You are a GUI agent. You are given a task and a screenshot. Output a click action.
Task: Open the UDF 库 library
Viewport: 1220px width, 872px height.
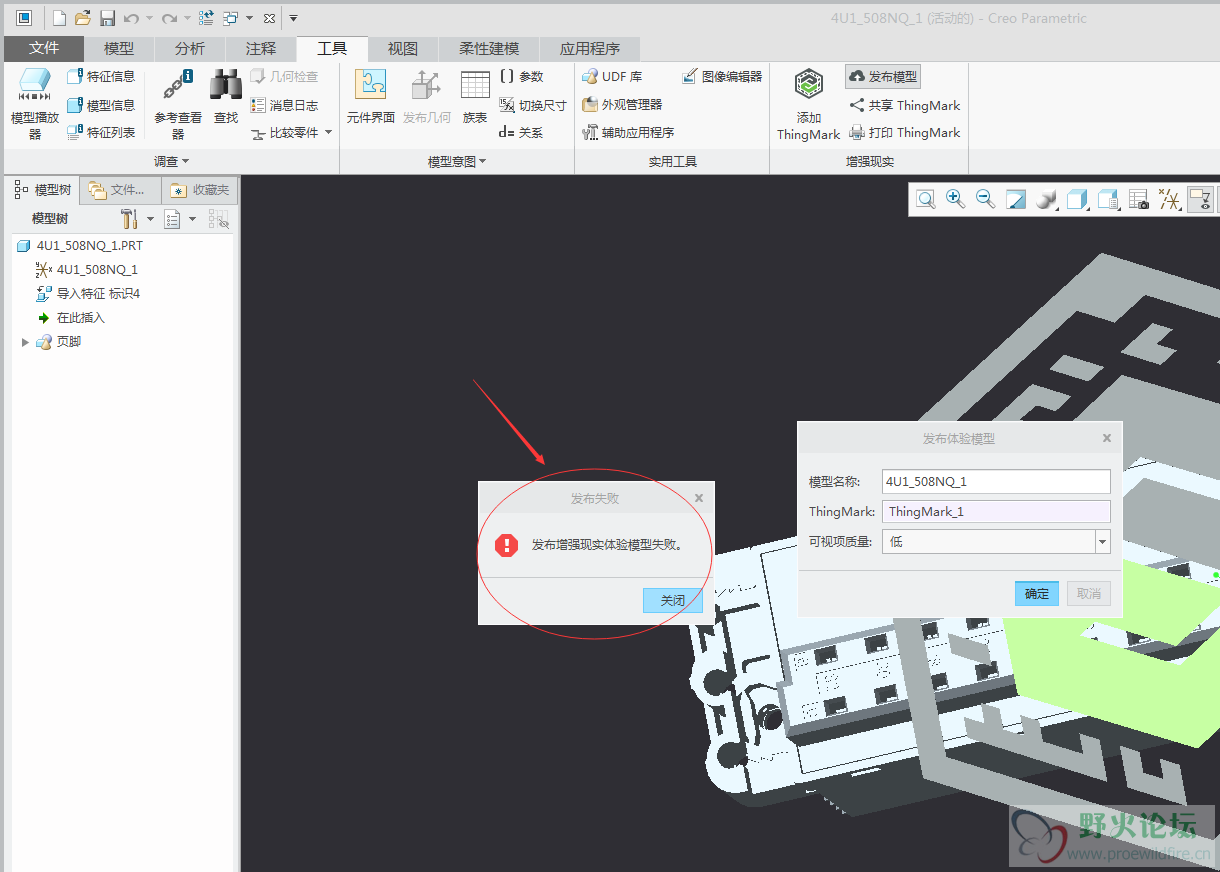[612, 77]
